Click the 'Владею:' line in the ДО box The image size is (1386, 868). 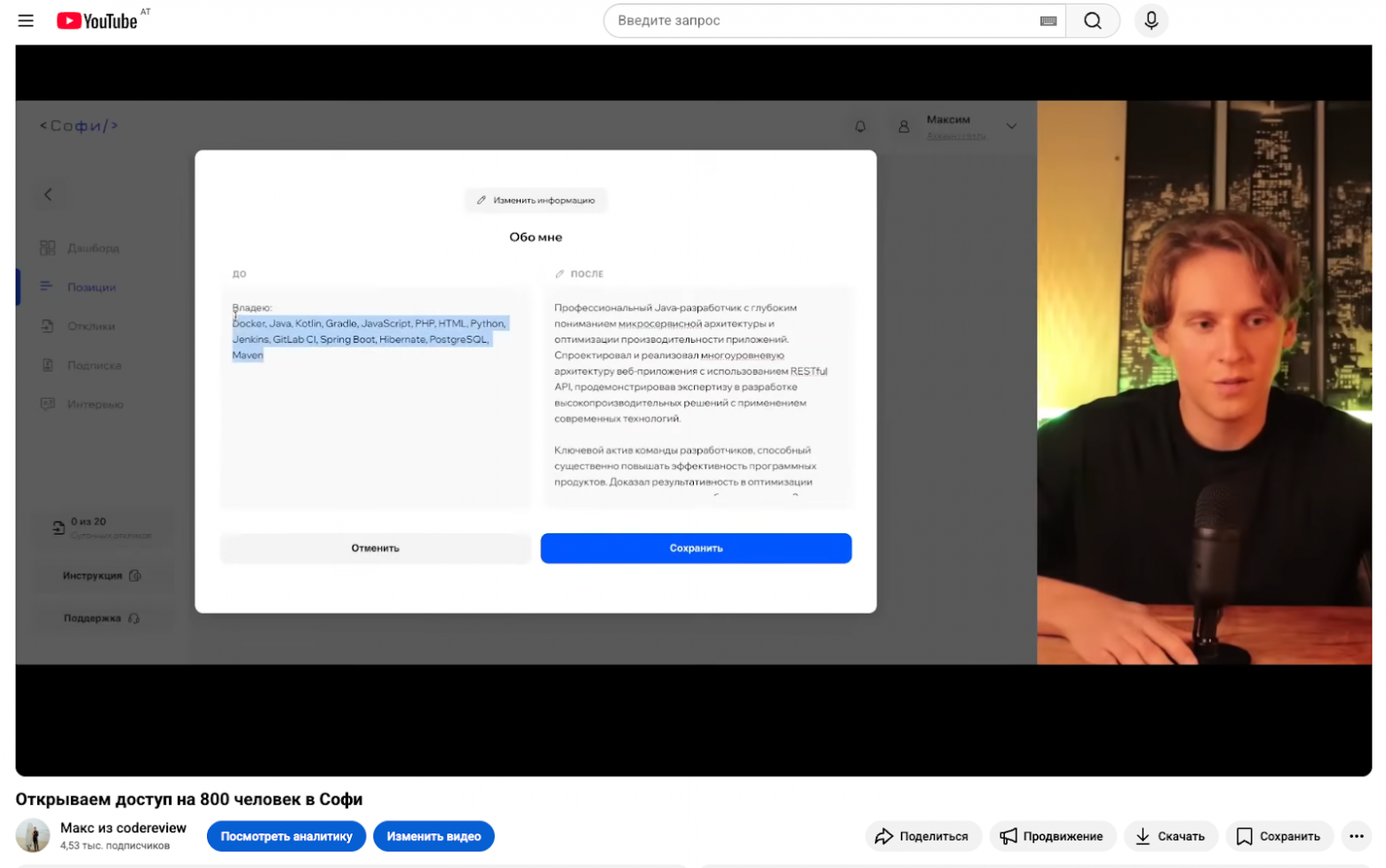pyautogui.click(x=252, y=307)
